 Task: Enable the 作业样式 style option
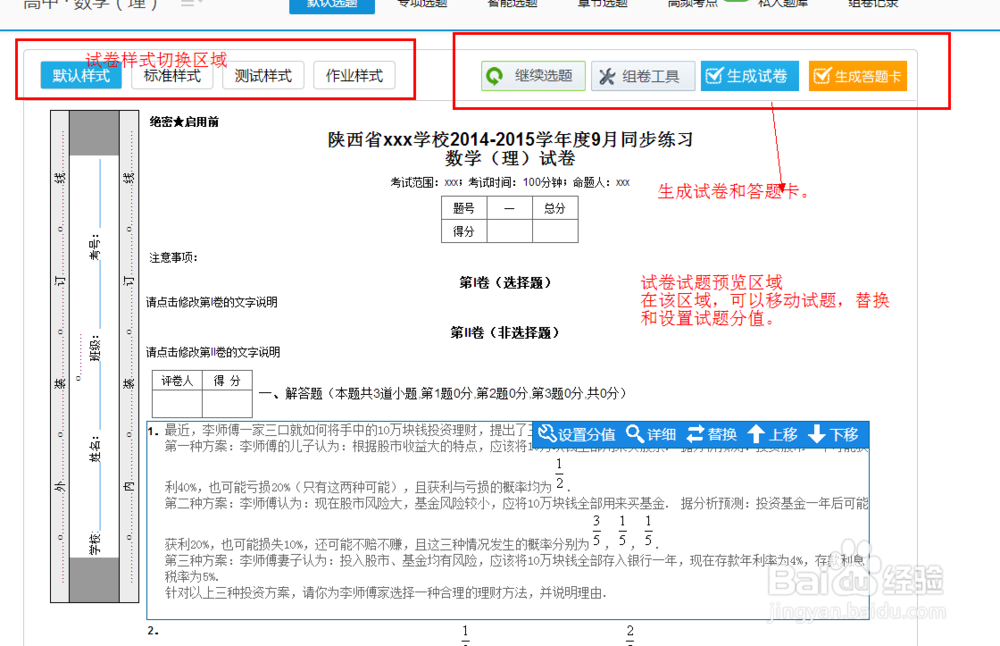point(354,75)
